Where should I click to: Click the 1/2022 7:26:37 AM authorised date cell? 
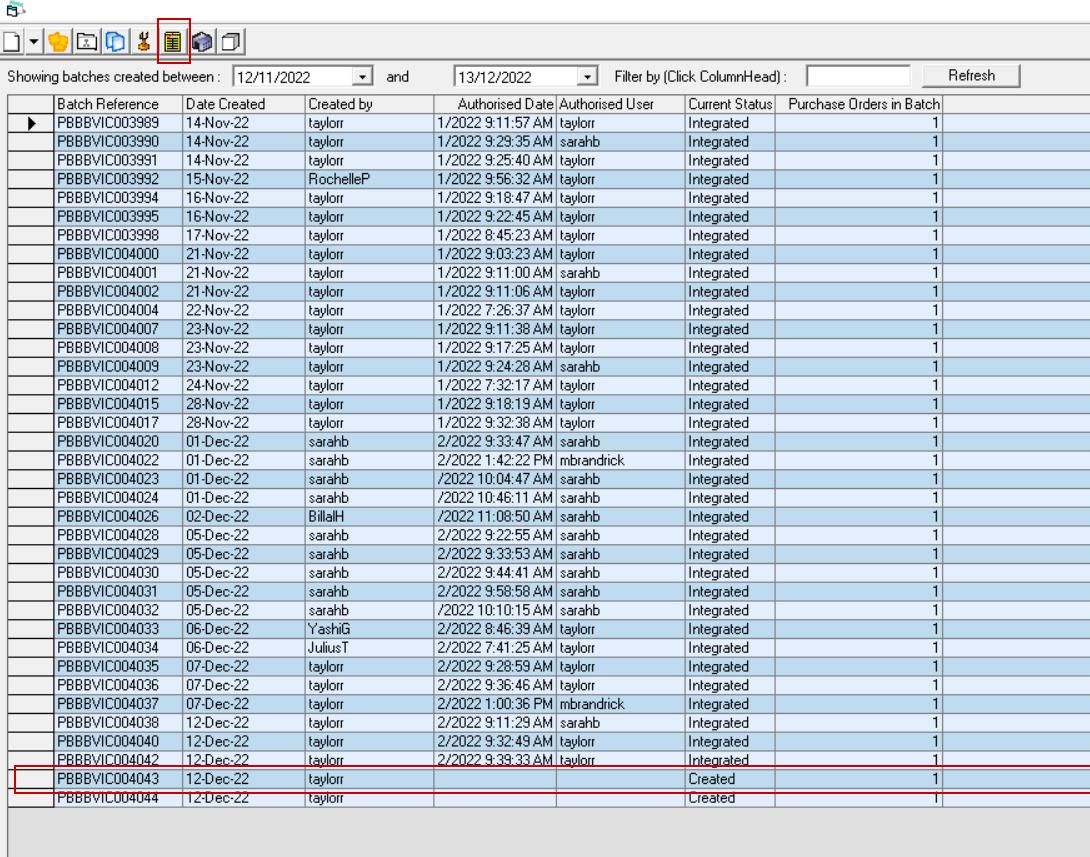coord(495,311)
